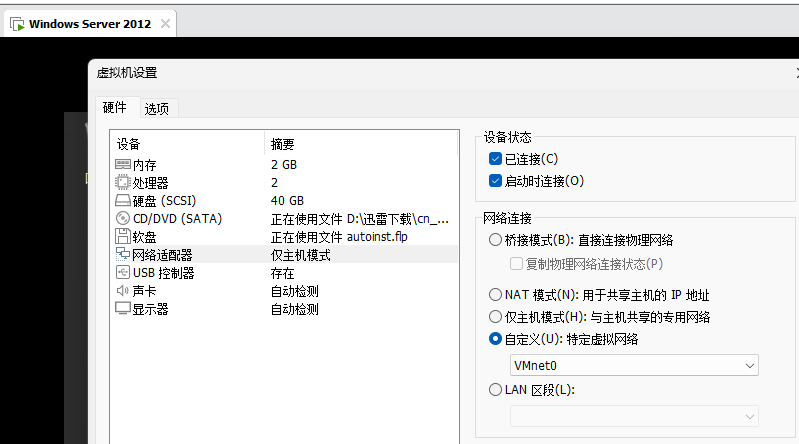799x444 pixels.
Task: Click the 2 GB memory summary
Action: point(284,165)
